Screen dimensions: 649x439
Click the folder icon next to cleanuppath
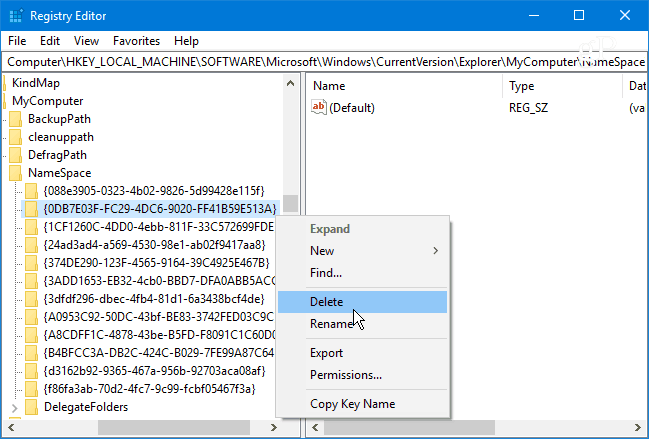coord(15,137)
